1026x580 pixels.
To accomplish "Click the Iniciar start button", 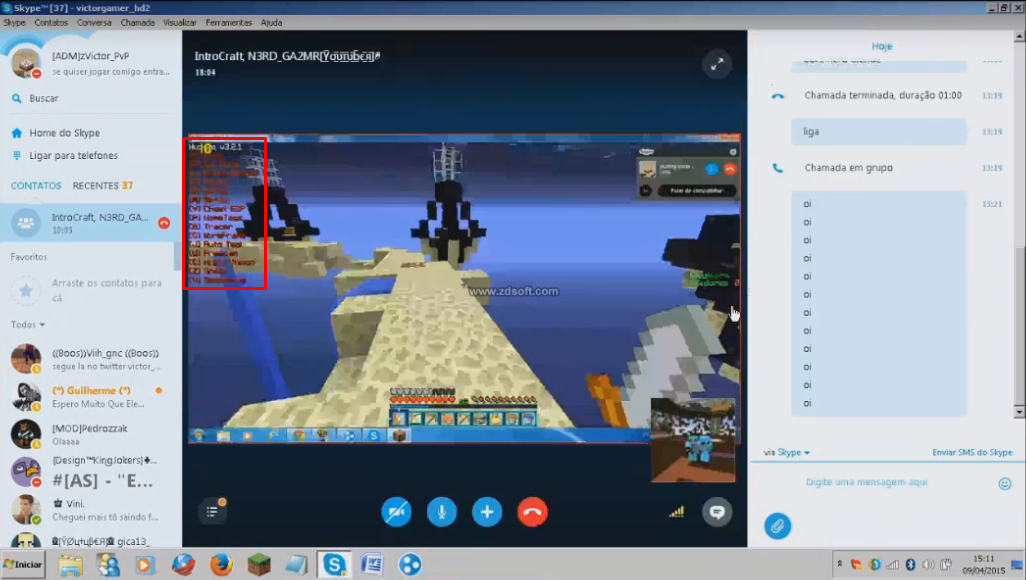I will [x=23, y=564].
